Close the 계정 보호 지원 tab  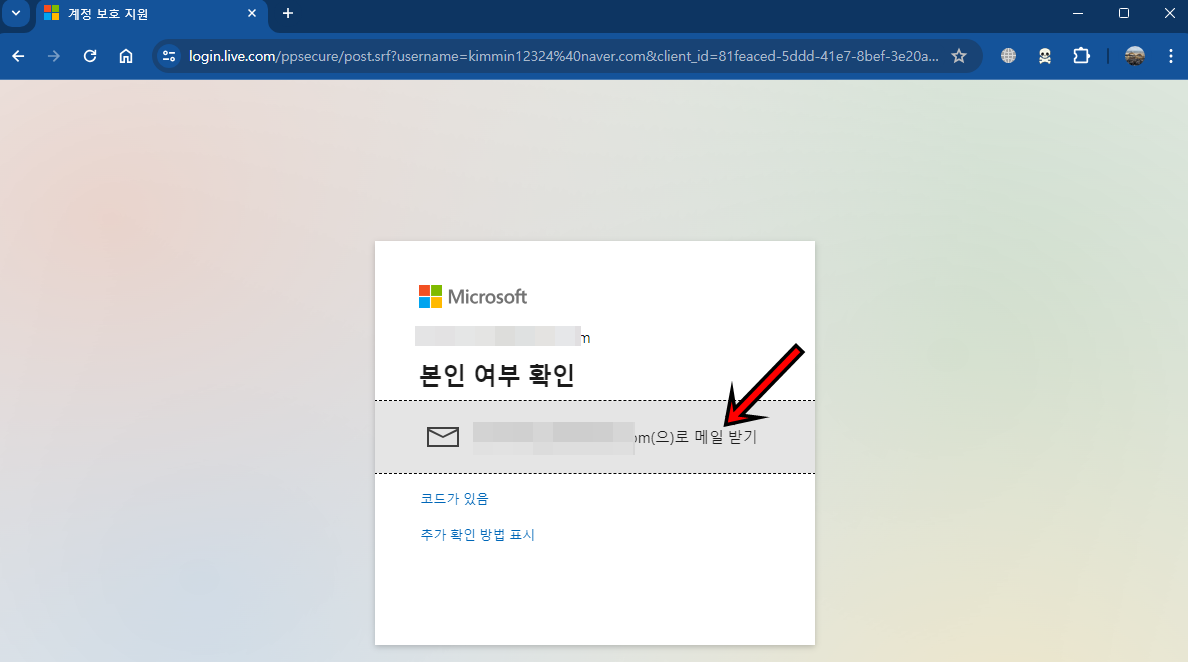tap(252, 14)
